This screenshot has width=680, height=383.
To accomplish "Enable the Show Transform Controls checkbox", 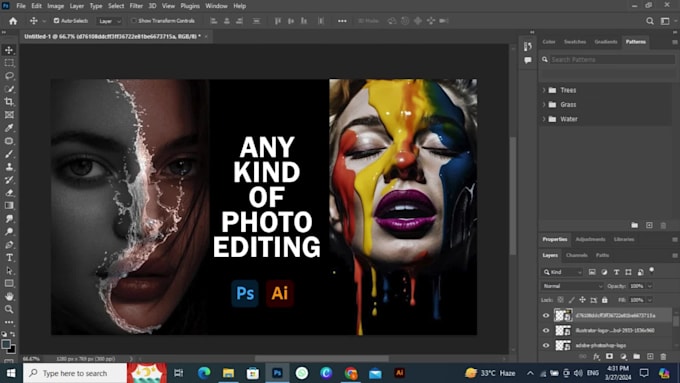I will click(134, 21).
